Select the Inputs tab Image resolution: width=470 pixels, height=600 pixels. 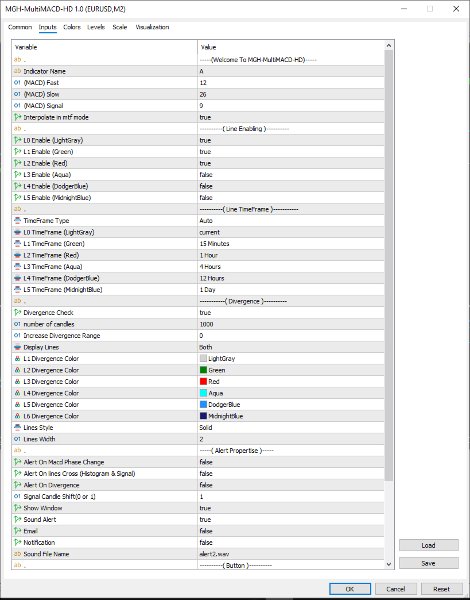(x=47, y=27)
